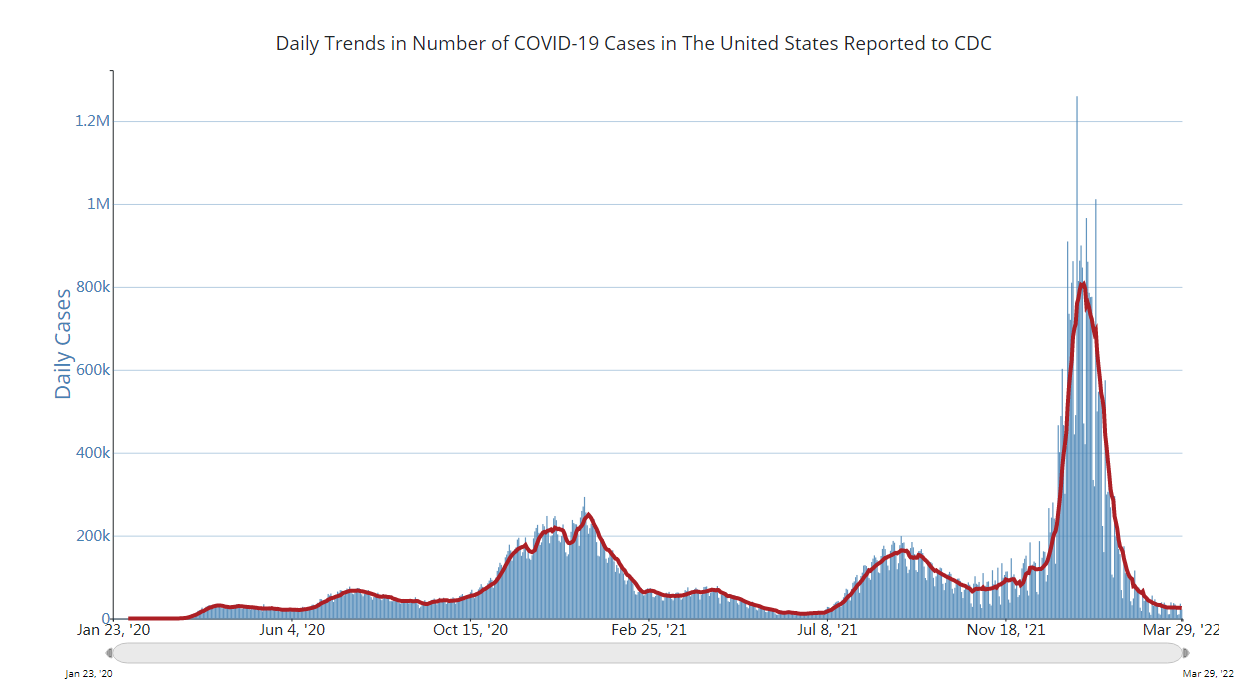
Task: Click the left handle of the date range slider
Action: (110, 653)
